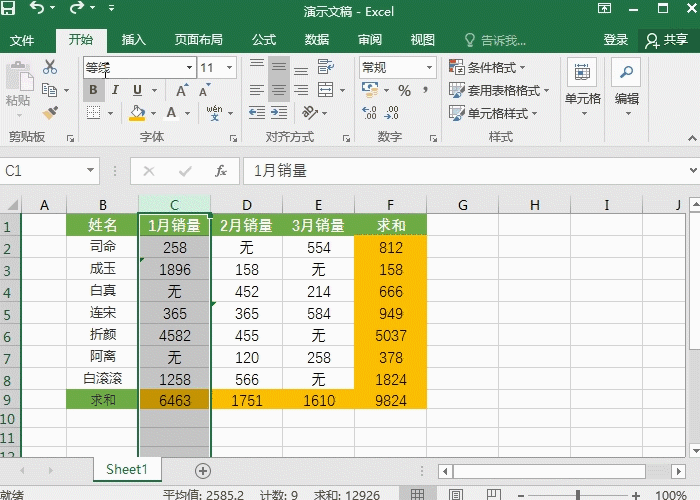Click Merge and Center icon
700x500 pixels.
tap(325, 90)
